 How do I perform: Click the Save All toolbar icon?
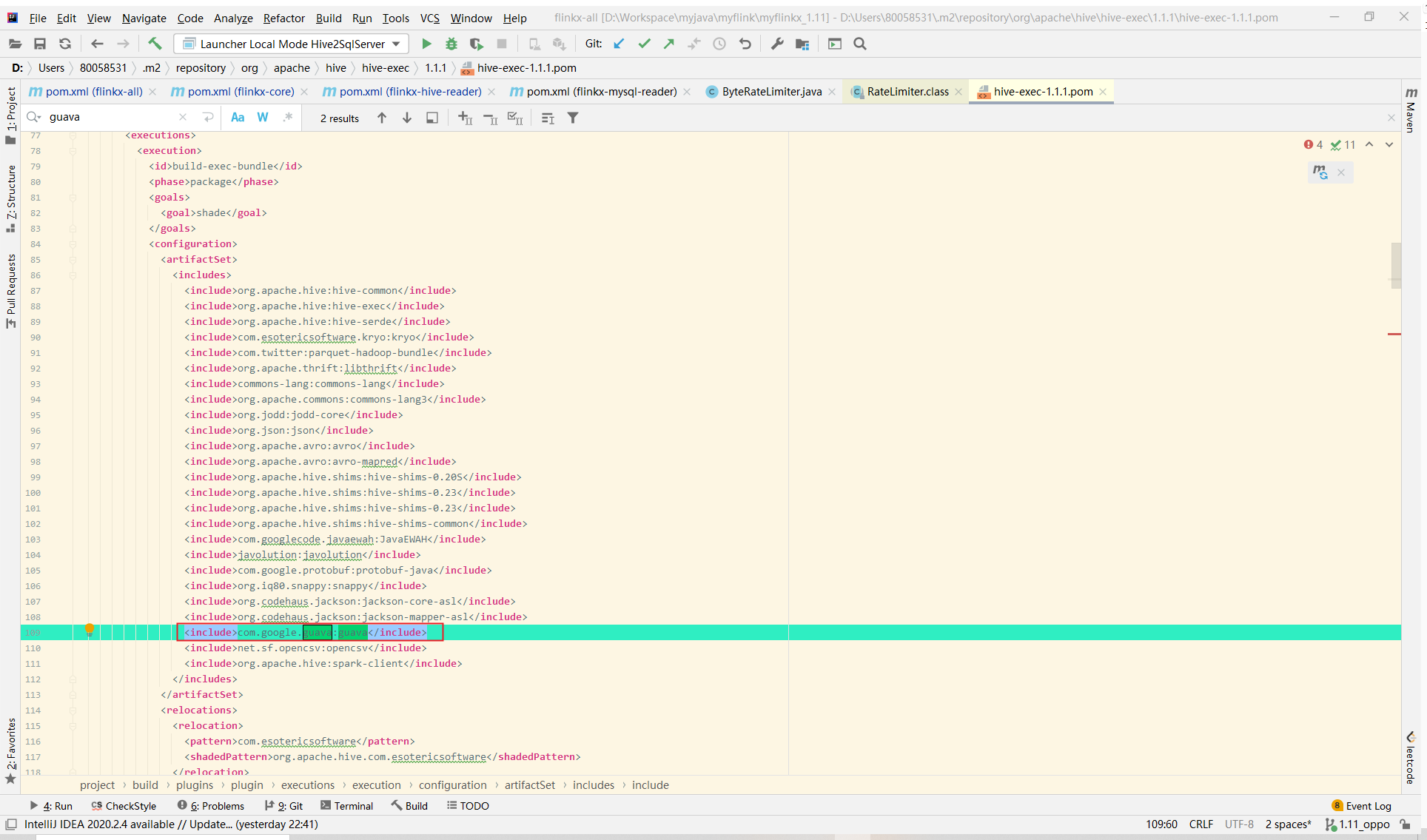coord(40,44)
